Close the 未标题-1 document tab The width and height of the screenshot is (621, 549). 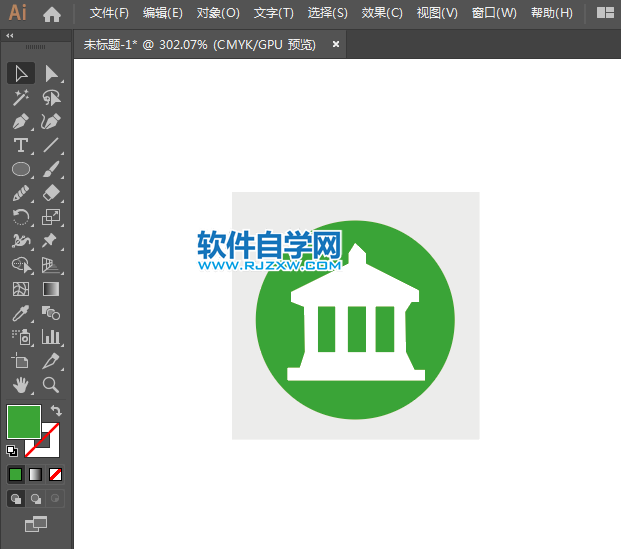pyautogui.click(x=336, y=44)
